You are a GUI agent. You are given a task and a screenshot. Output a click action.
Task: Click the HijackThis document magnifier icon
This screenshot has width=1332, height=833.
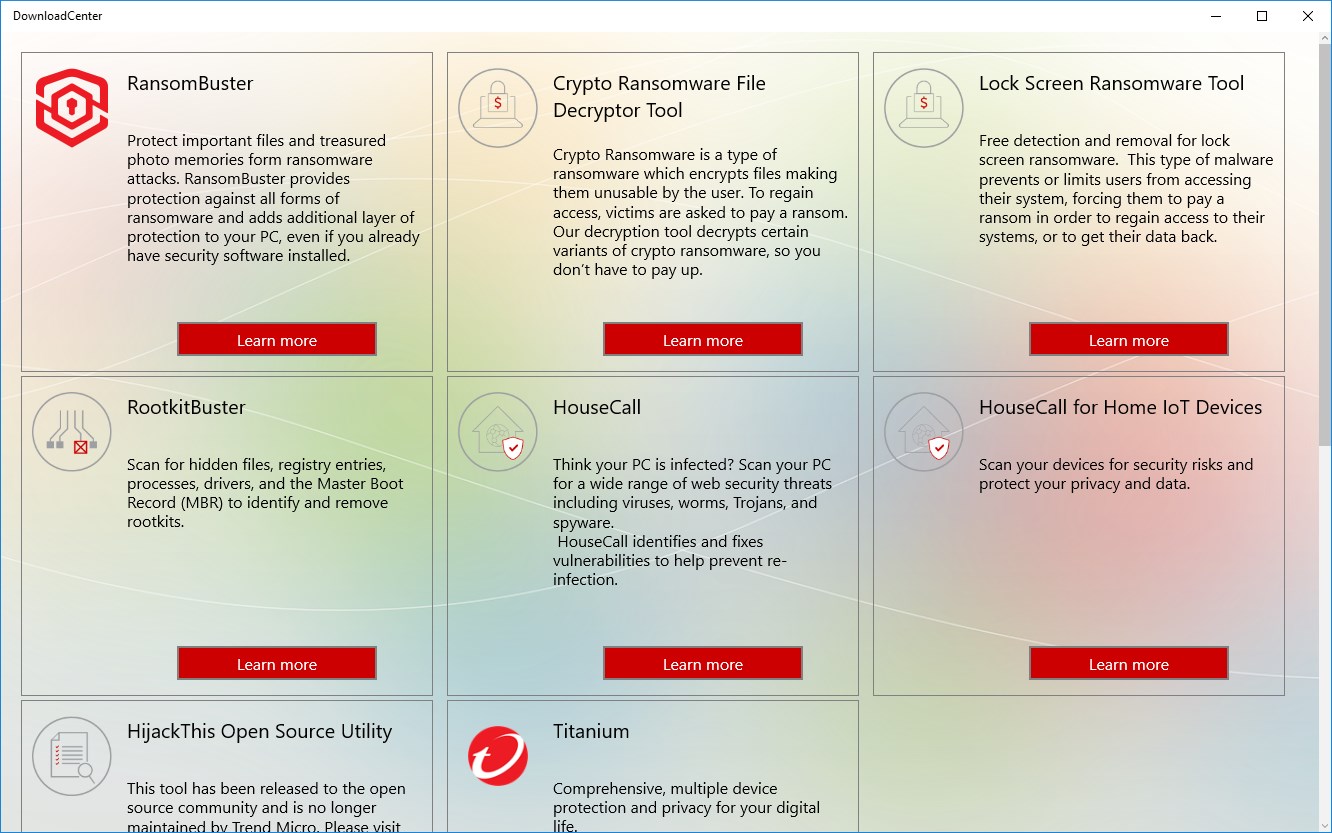[x=72, y=756]
